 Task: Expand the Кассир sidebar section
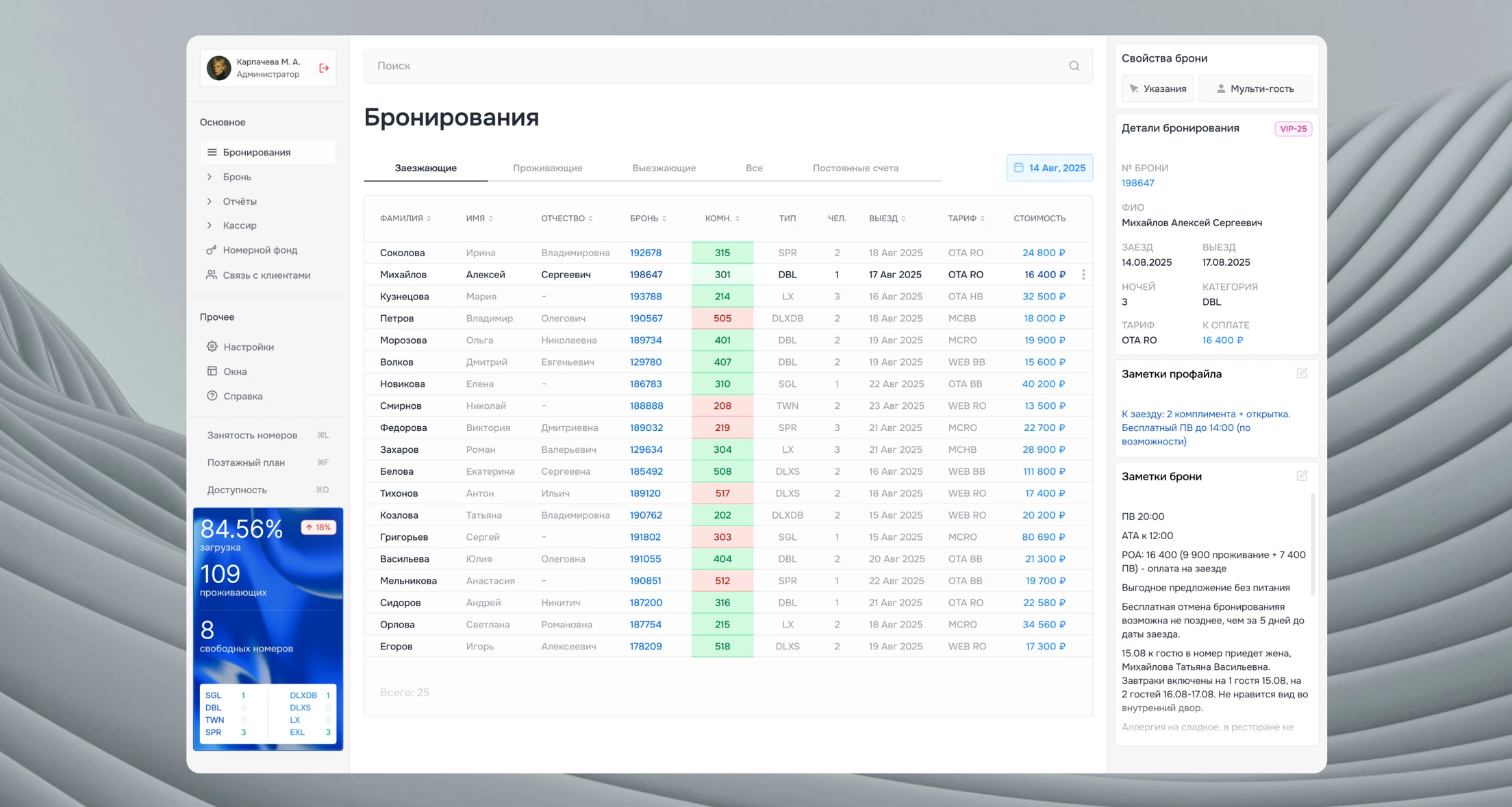[x=210, y=225]
